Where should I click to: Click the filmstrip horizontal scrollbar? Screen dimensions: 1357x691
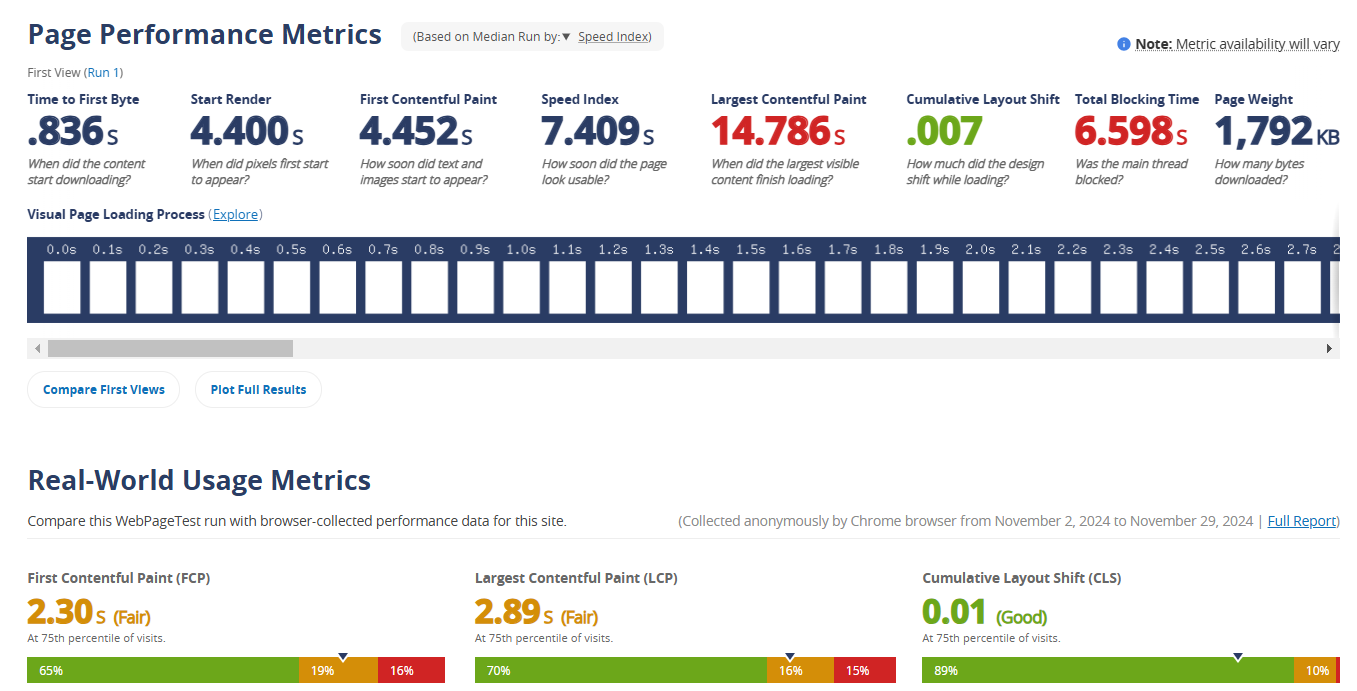coord(170,348)
